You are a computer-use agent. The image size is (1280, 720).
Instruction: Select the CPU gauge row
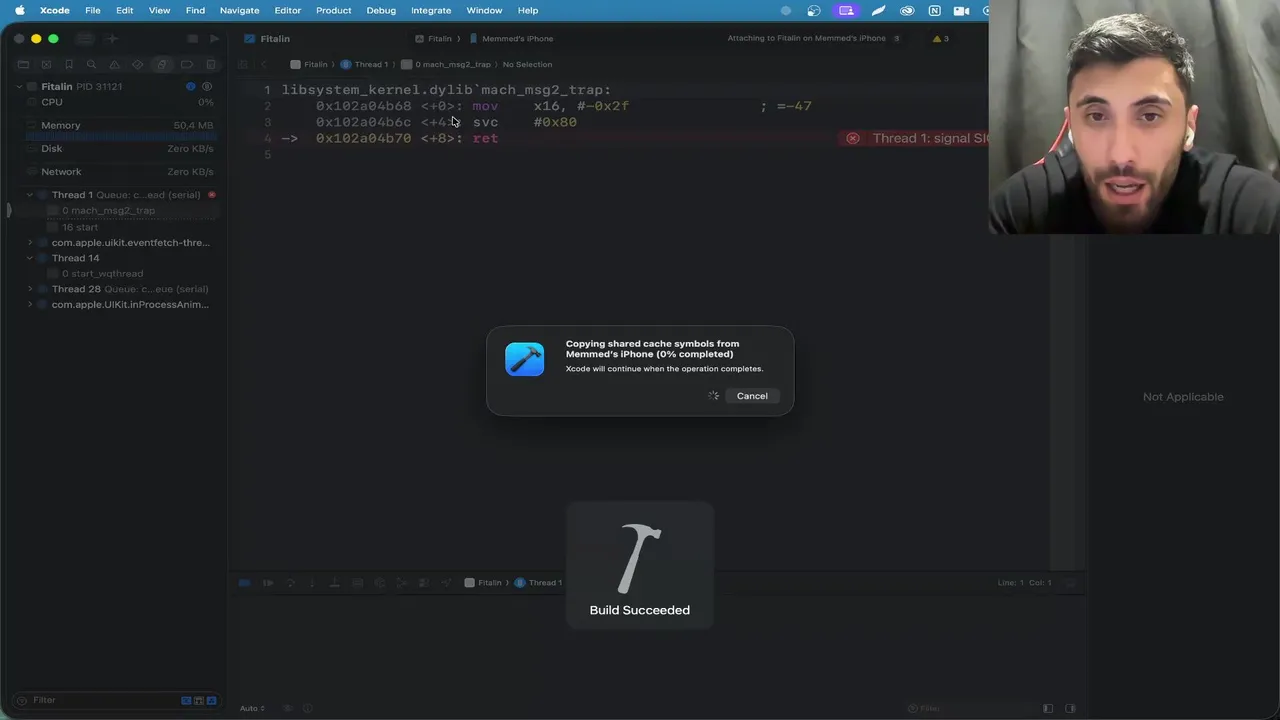[x=118, y=102]
